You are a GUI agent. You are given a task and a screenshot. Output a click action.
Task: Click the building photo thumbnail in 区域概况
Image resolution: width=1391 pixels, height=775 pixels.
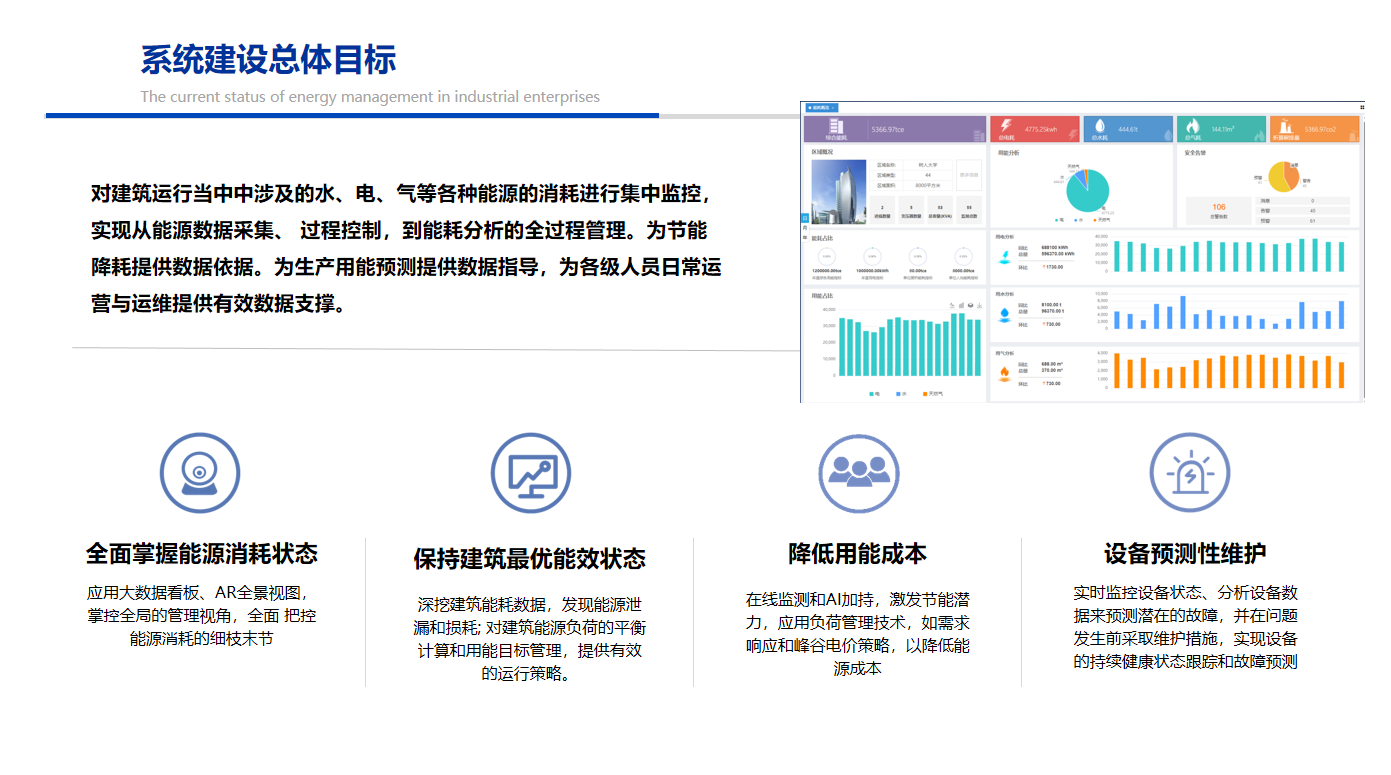click(x=838, y=190)
